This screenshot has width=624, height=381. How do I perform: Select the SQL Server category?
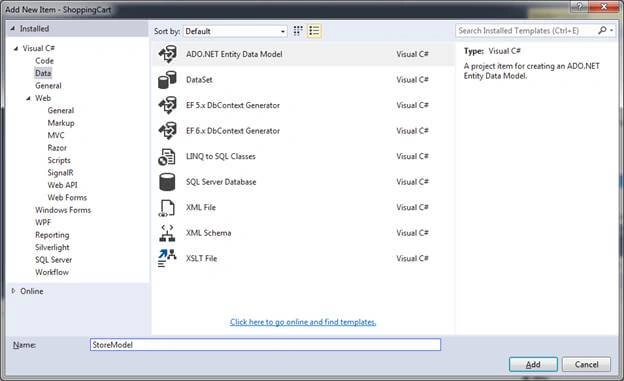[x=53, y=260]
